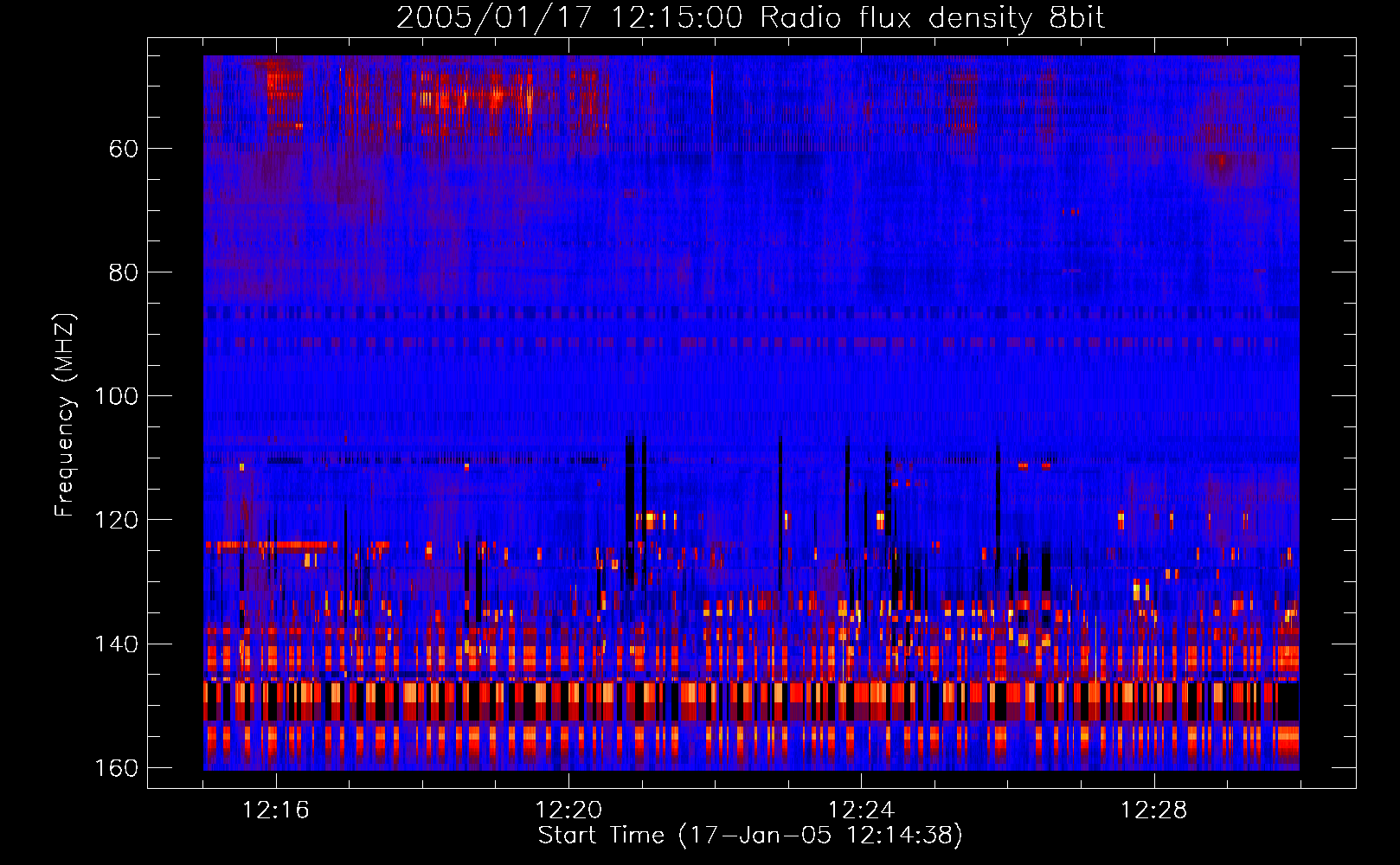Screen dimensions: 1400x865
Task: Click the 'Start Time (17-Jan-05 12:14:38)' x-axis label
Action: pos(750,836)
